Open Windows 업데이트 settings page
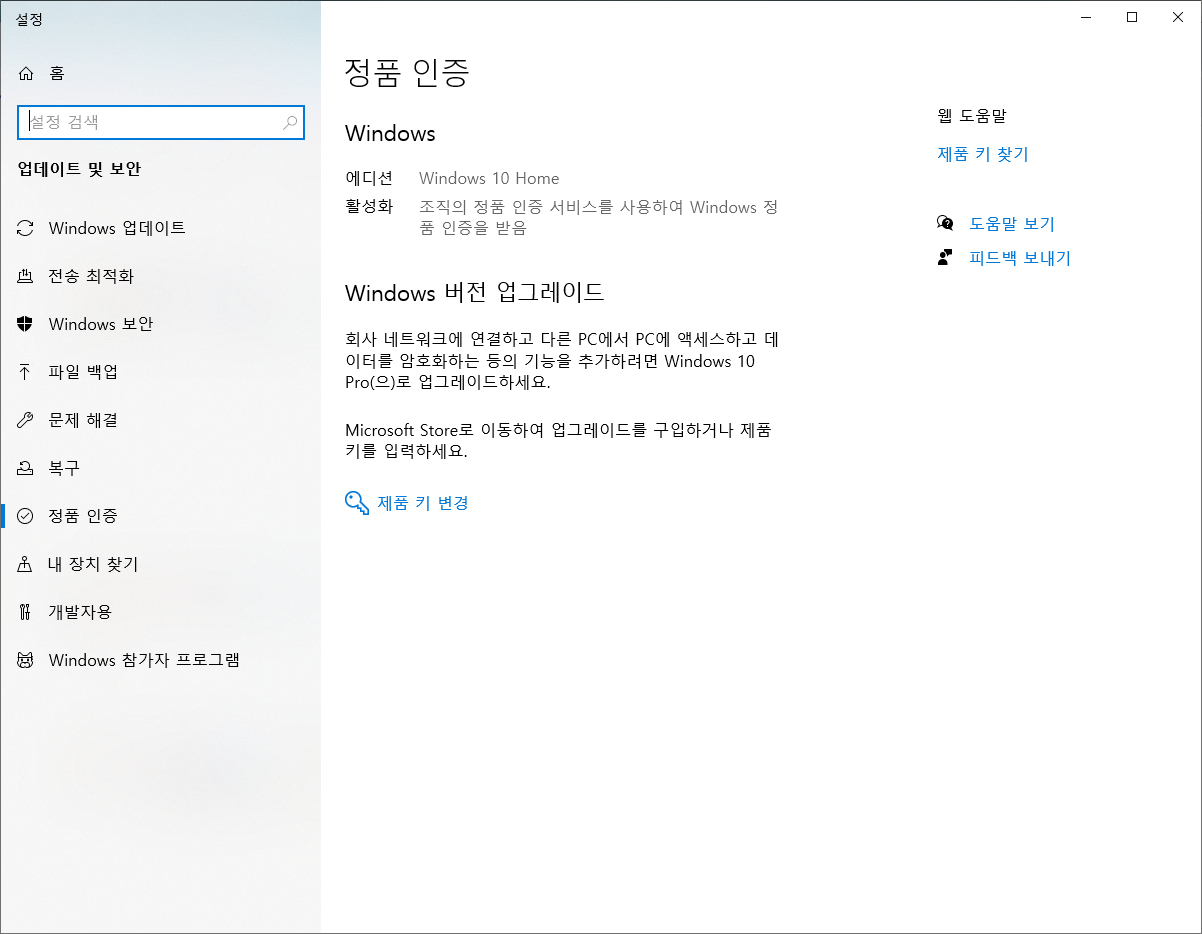The height and width of the screenshot is (934, 1202). click(x=160, y=228)
